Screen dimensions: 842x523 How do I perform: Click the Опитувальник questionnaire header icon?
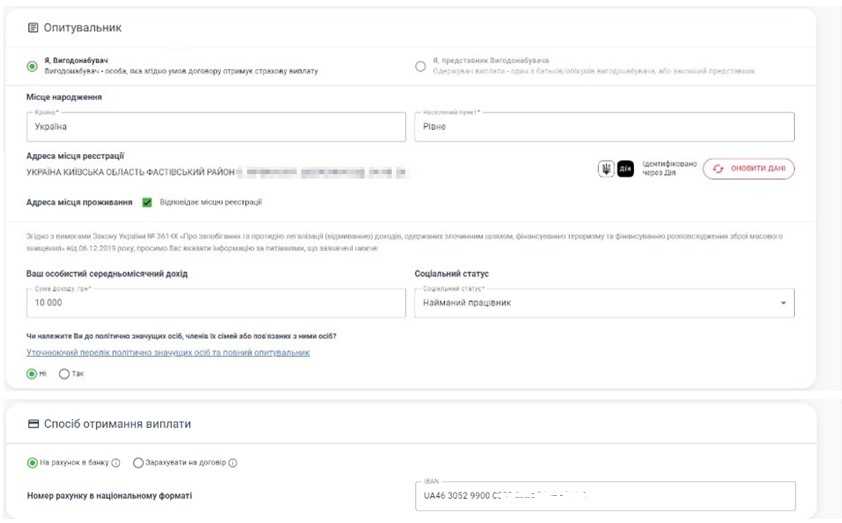point(33,28)
